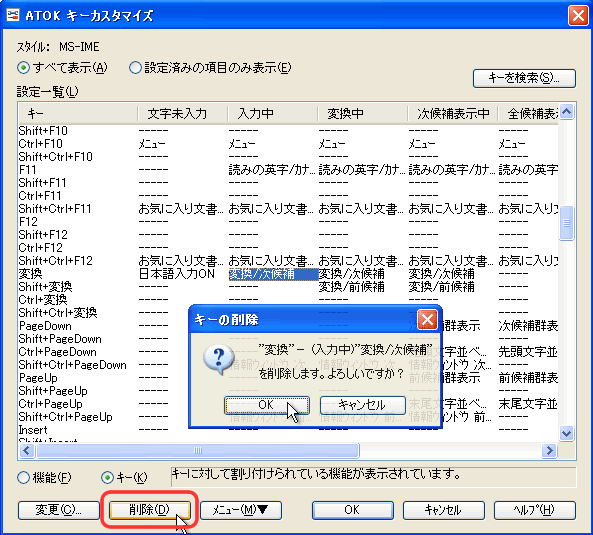The width and height of the screenshot is (593, 535).
Task: Click the list scroll up arrow
Action: point(567,112)
